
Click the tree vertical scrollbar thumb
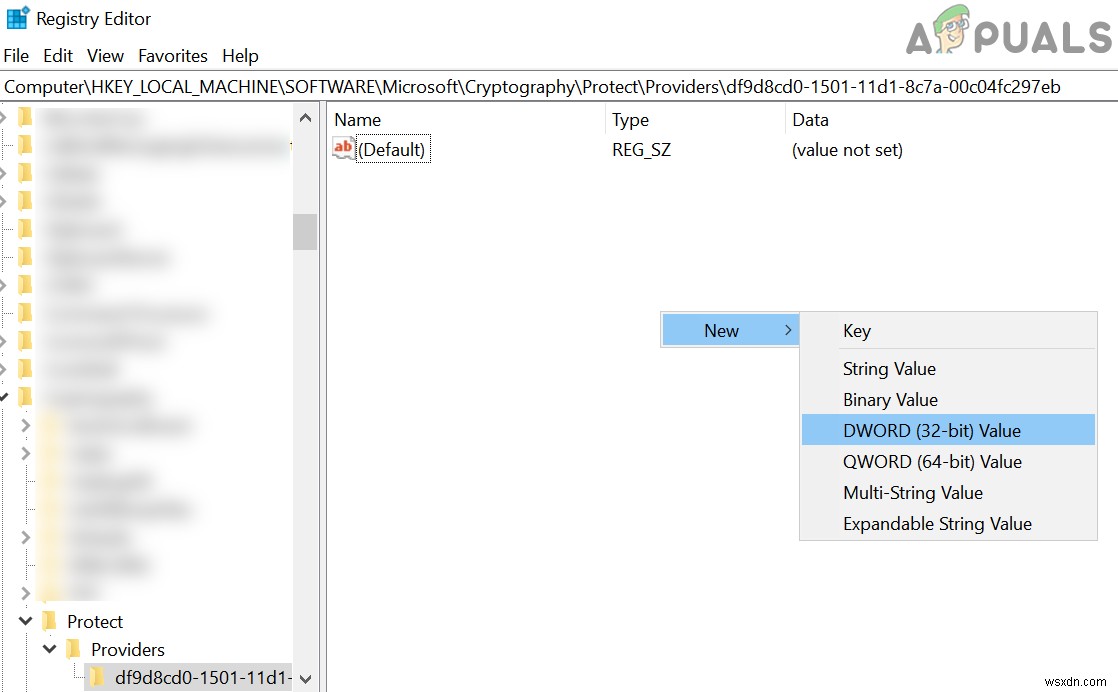(x=305, y=232)
